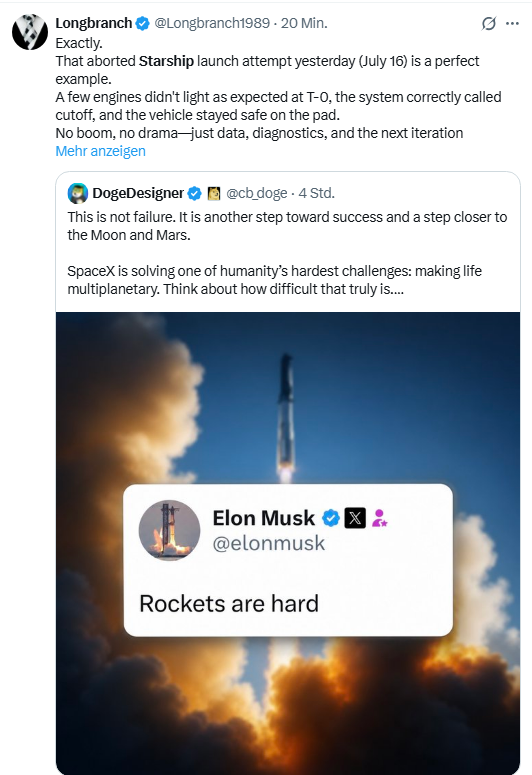Click the X logo badge beside Elon Musk
Screen dimensions: 532x775
pos(355,518)
